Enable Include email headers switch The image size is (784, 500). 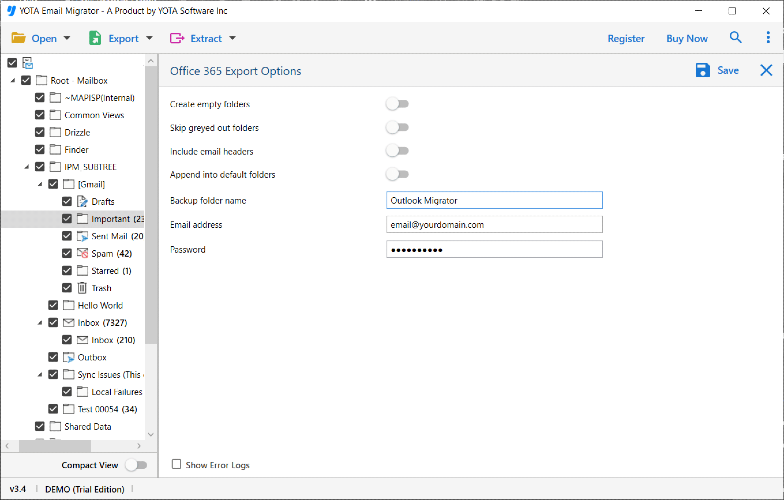pos(398,150)
